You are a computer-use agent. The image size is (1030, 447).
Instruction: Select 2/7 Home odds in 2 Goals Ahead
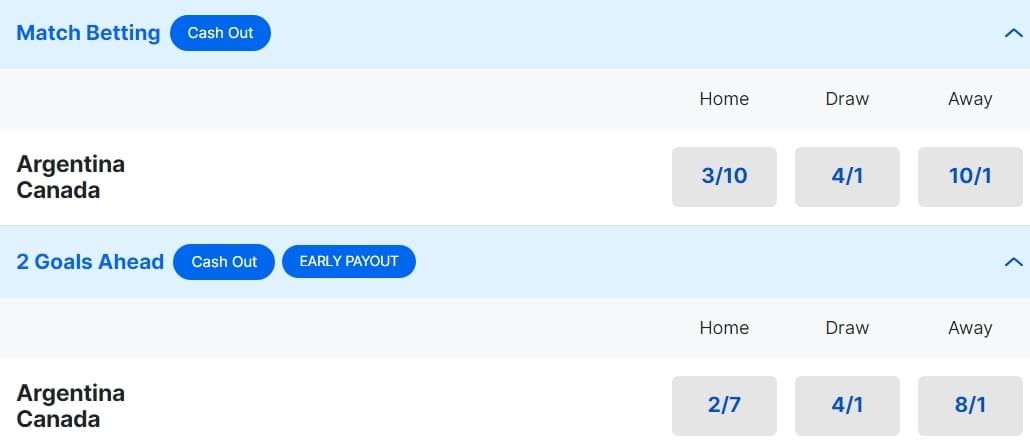pos(724,405)
